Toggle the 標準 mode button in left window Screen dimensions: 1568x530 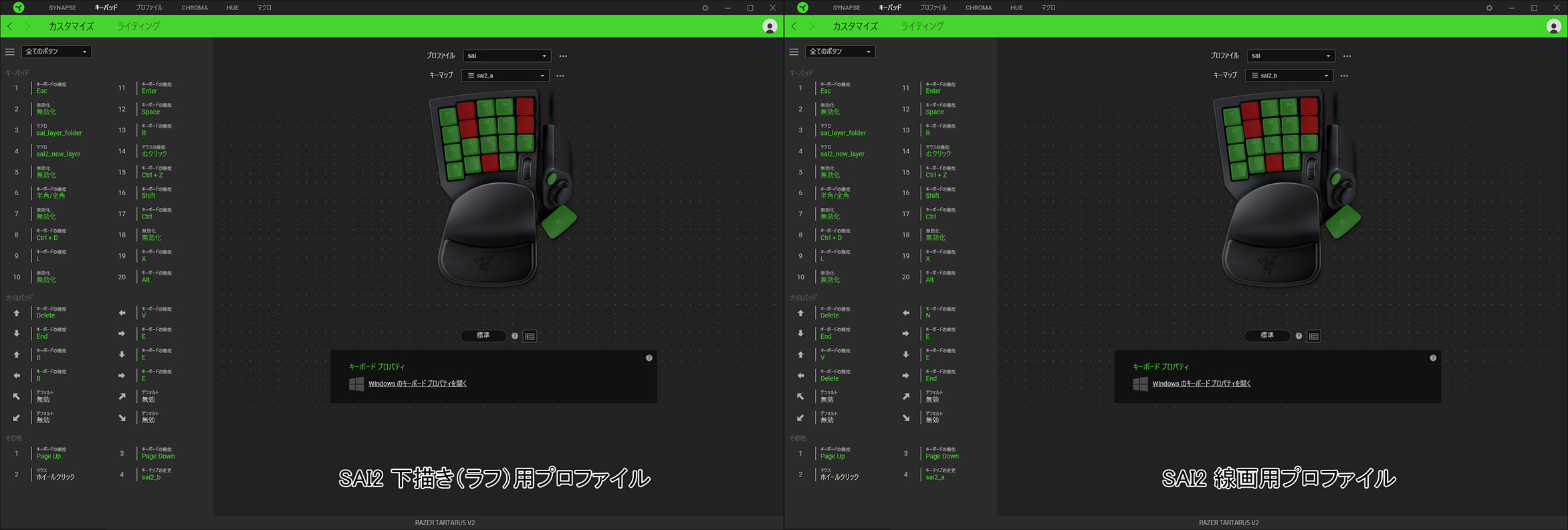tap(483, 336)
